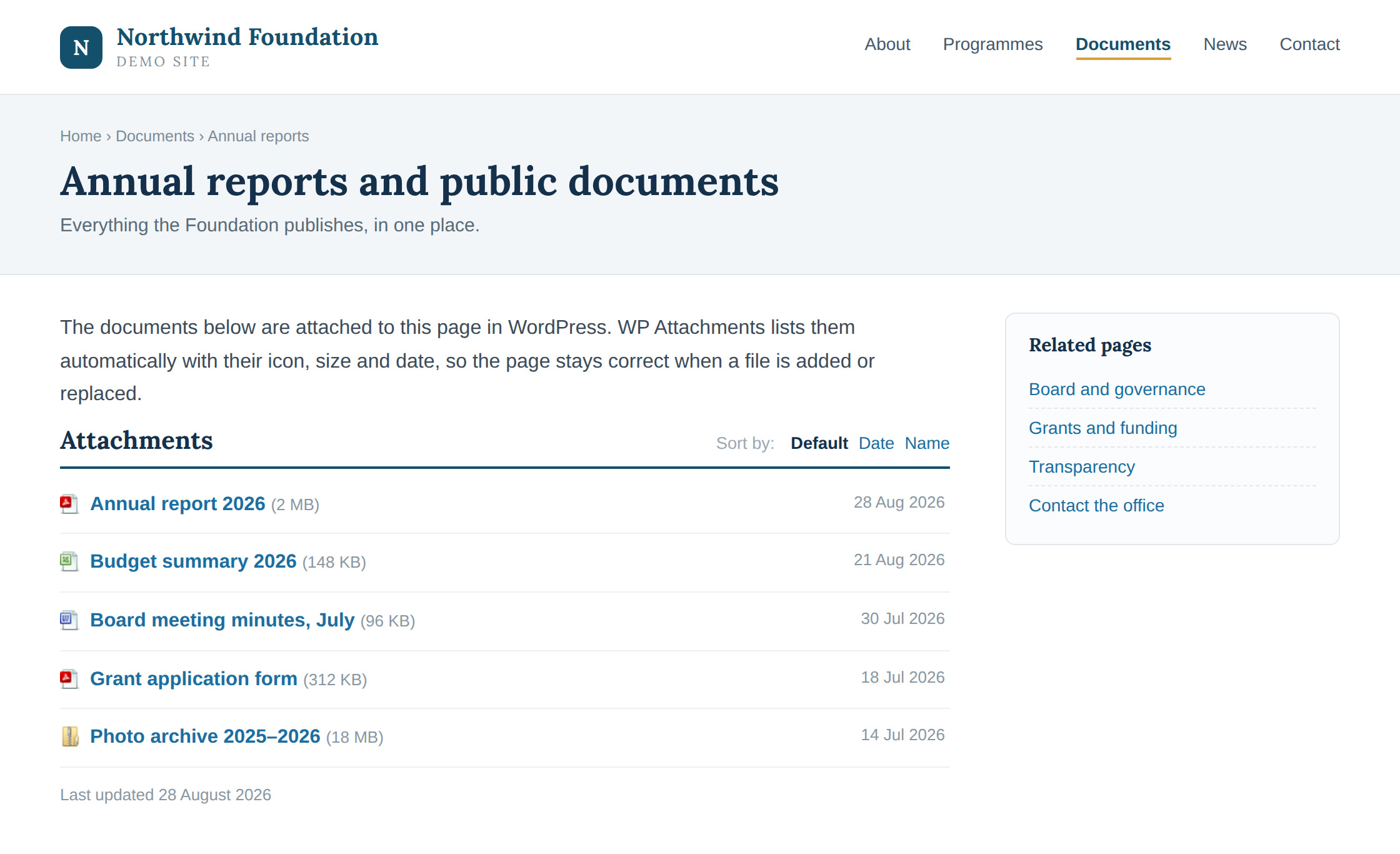Click Annual reports in the breadcrumb
The width and height of the screenshot is (1400, 854).
(x=258, y=136)
